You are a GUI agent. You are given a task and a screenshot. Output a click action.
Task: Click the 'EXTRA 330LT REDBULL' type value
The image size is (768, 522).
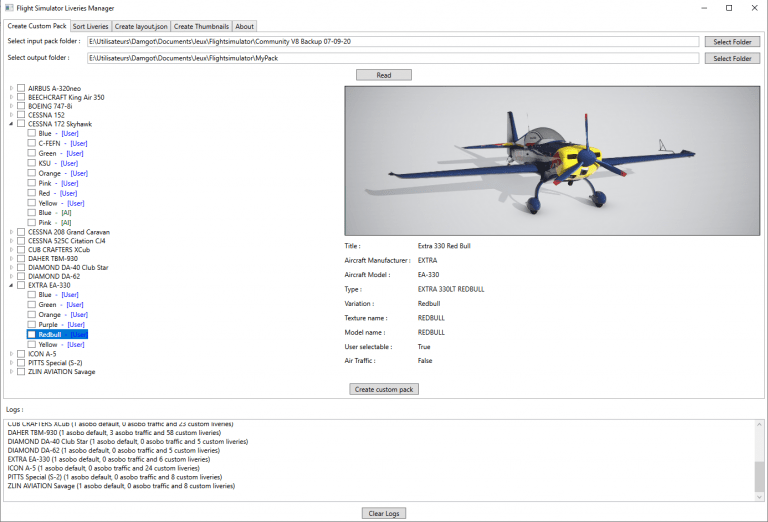(x=451, y=289)
